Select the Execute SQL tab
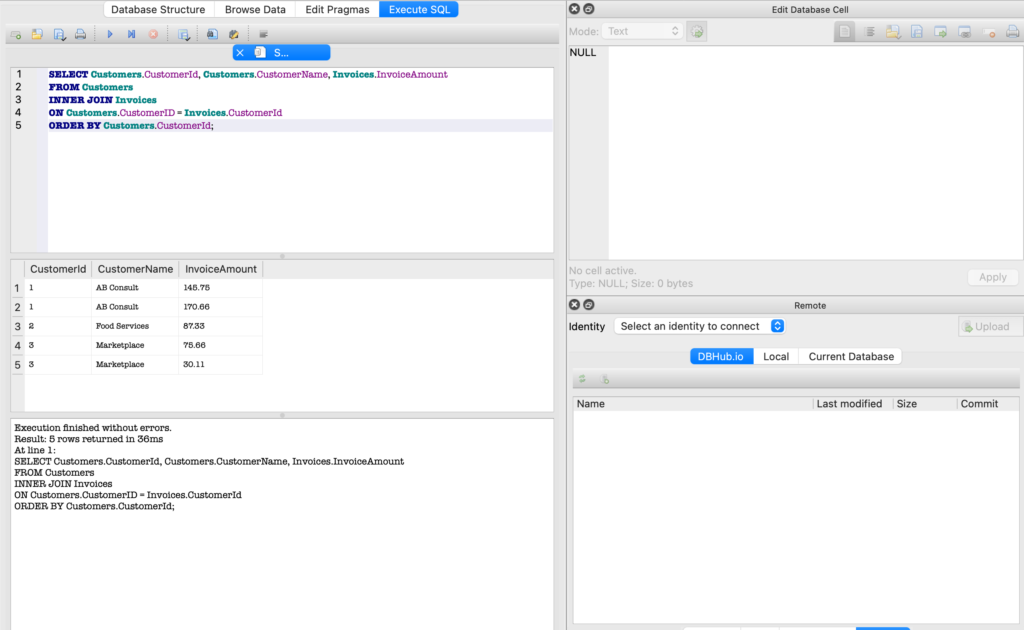The height and width of the screenshot is (630, 1024). [x=419, y=9]
